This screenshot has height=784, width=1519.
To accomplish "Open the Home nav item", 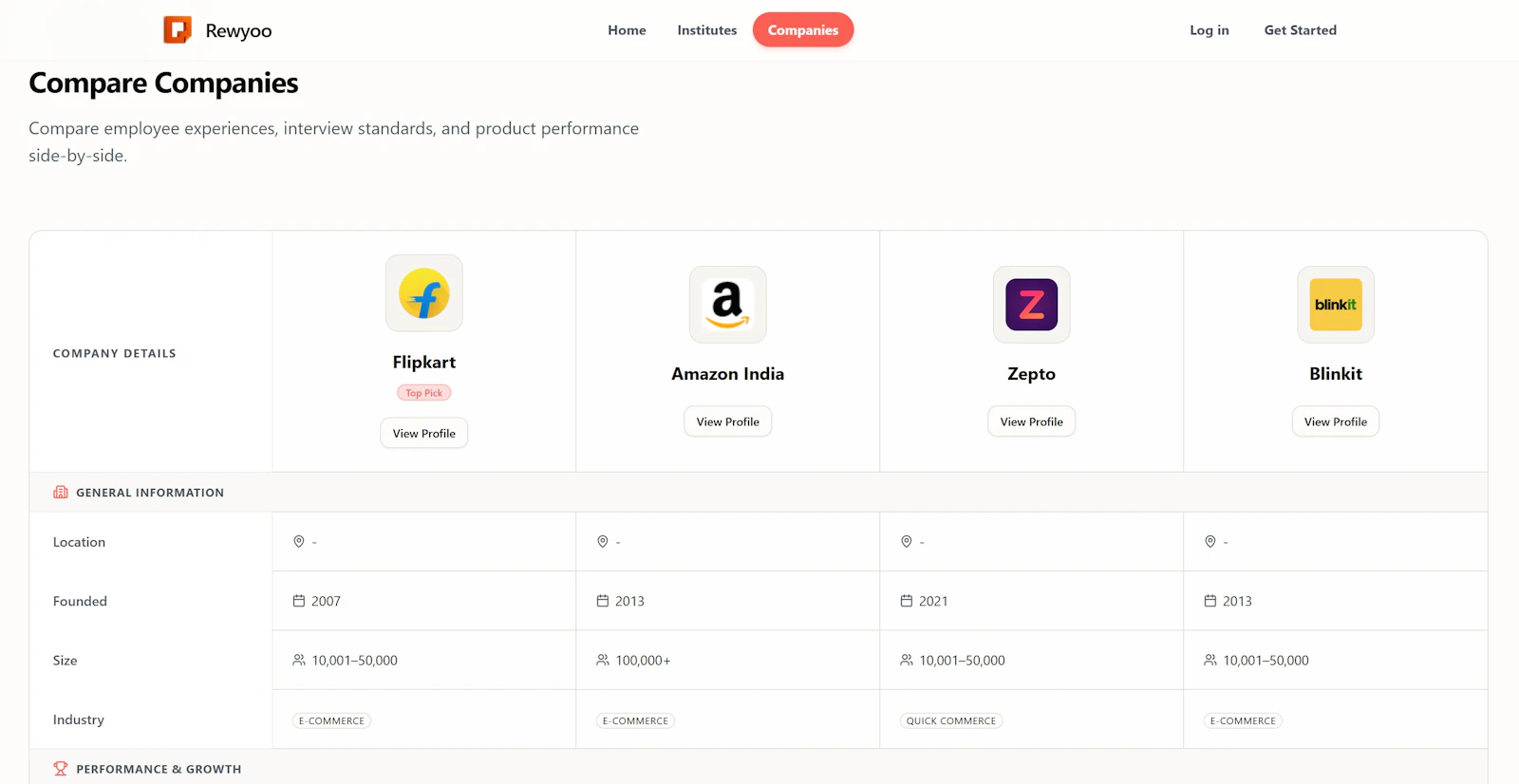I will (x=627, y=30).
